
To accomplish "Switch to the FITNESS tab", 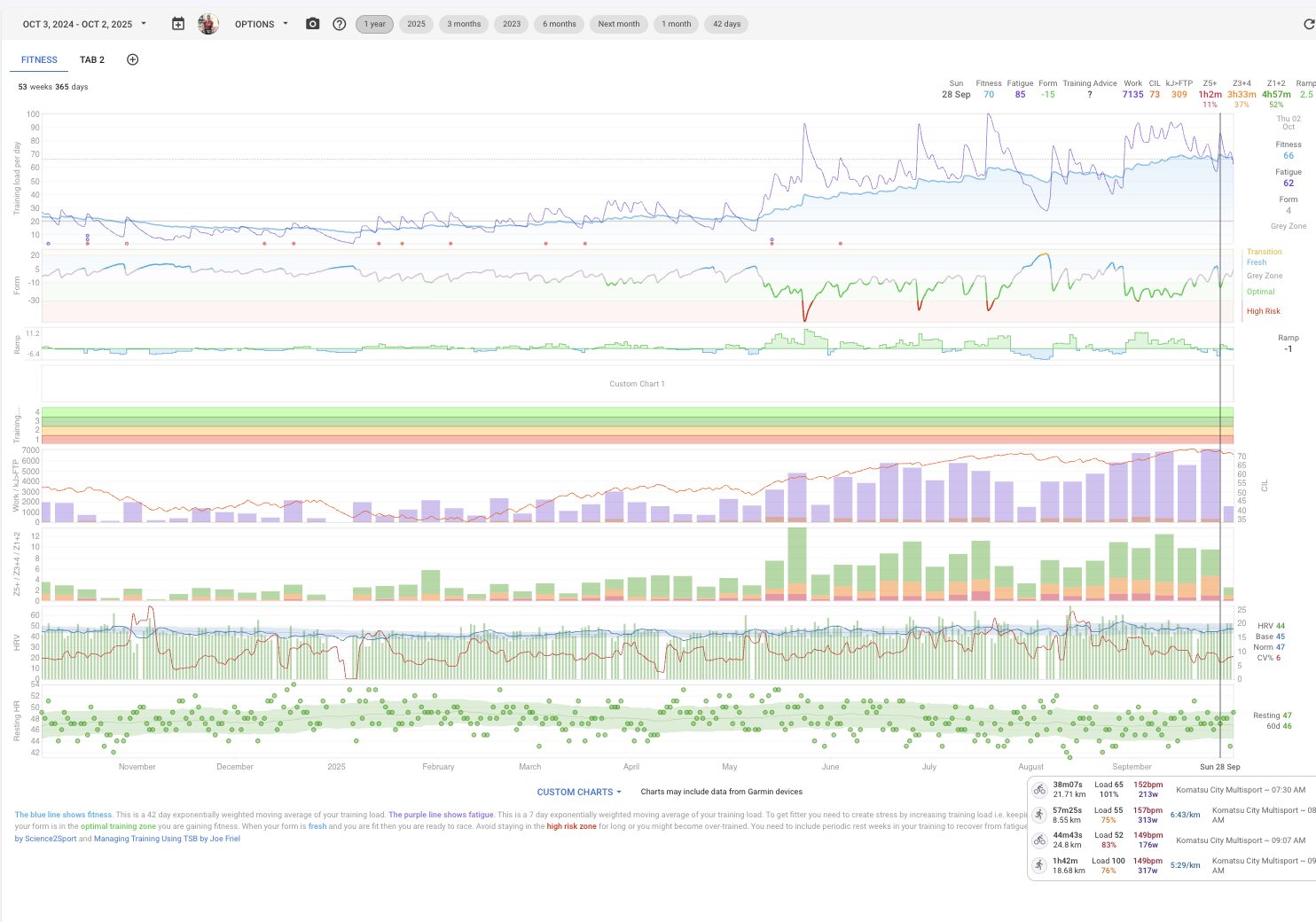I will tap(39, 59).
